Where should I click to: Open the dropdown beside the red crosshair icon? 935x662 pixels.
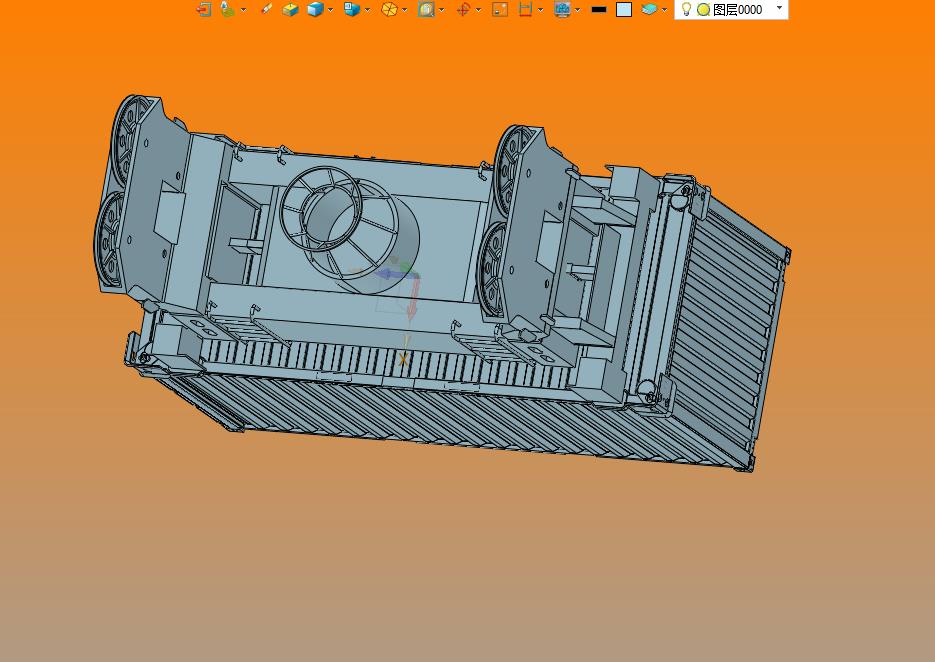pyautogui.click(x=479, y=10)
